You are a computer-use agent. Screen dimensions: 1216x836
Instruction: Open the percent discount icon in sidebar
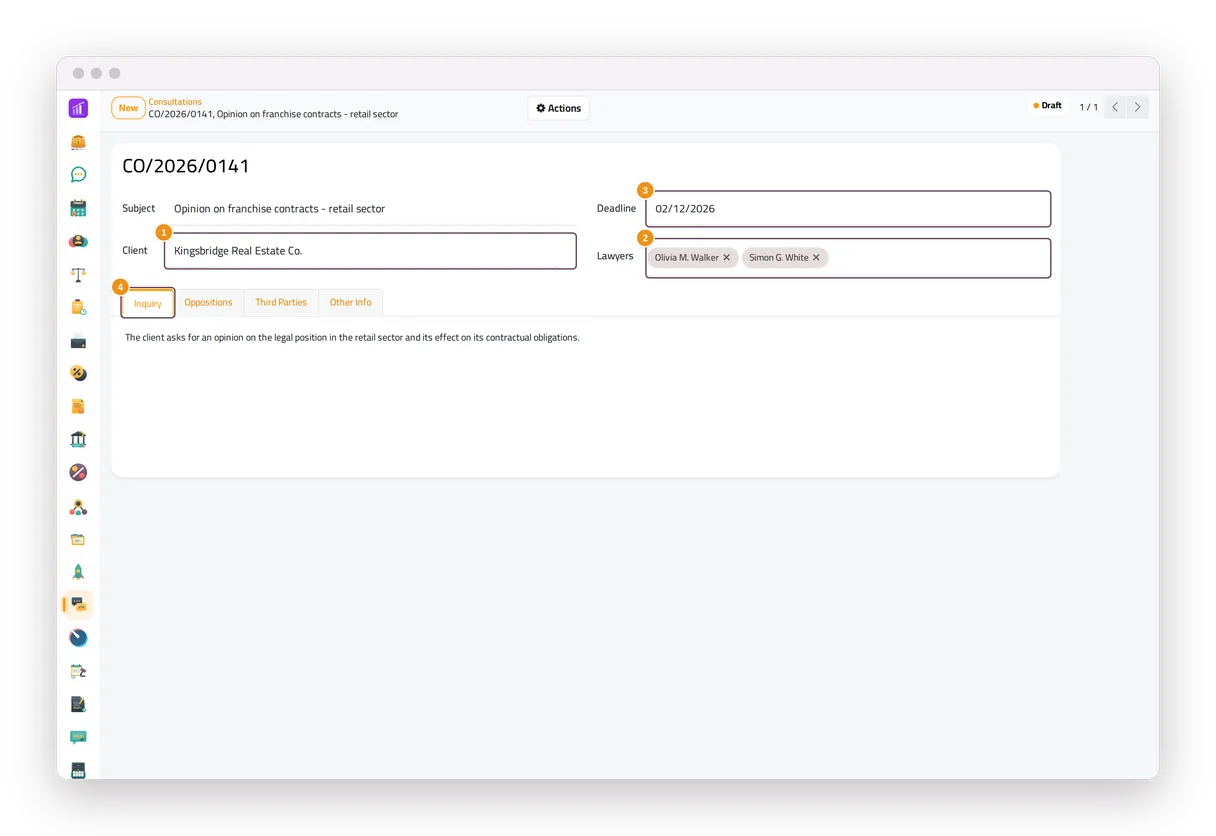[78, 373]
